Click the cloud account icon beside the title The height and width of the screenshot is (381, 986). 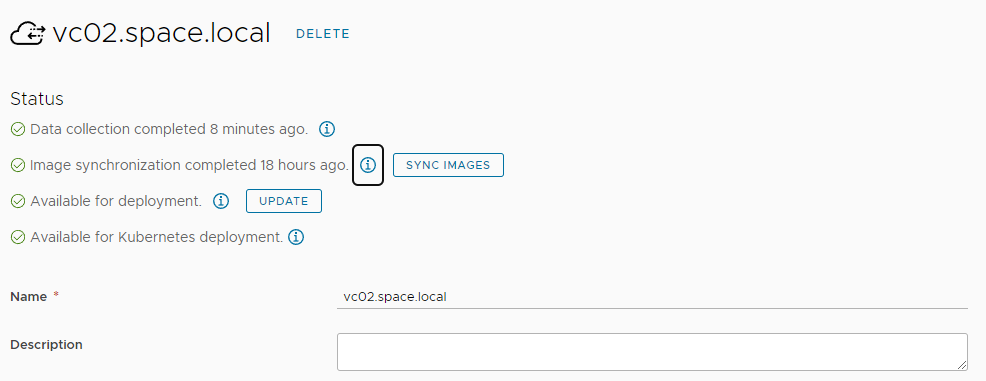click(28, 34)
